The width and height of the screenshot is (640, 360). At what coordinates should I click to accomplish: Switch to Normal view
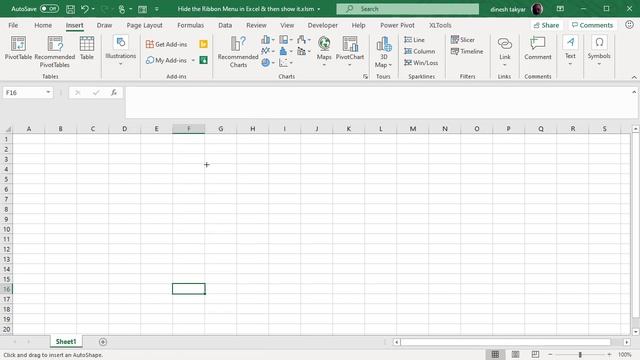[495, 354]
